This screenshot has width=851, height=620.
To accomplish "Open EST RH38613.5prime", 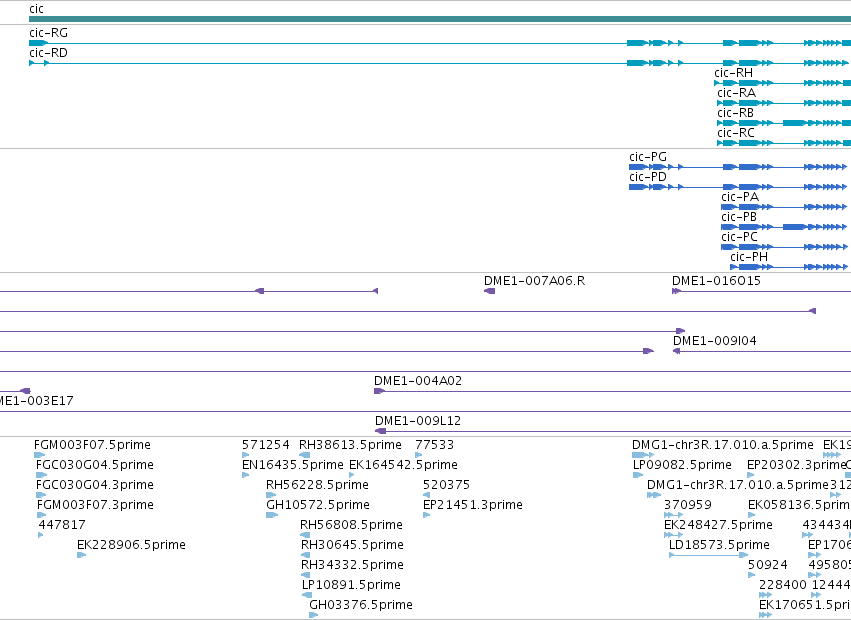I will pos(351,445).
